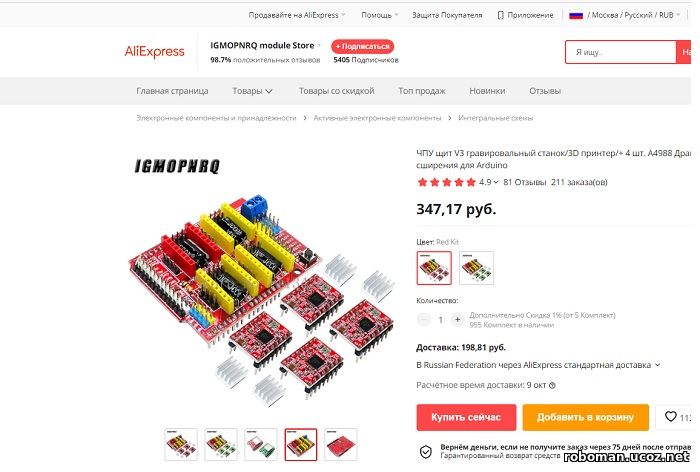Expand the standard delivery options chevron
700x472 pixels.
pyautogui.click(x=657, y=365)
